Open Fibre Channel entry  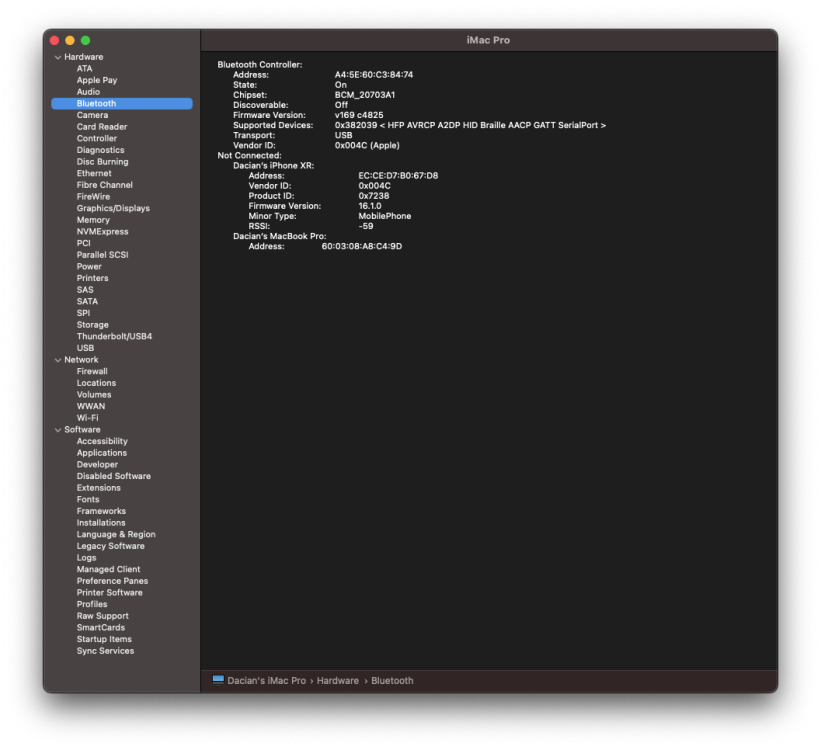(x=104, y=185)
